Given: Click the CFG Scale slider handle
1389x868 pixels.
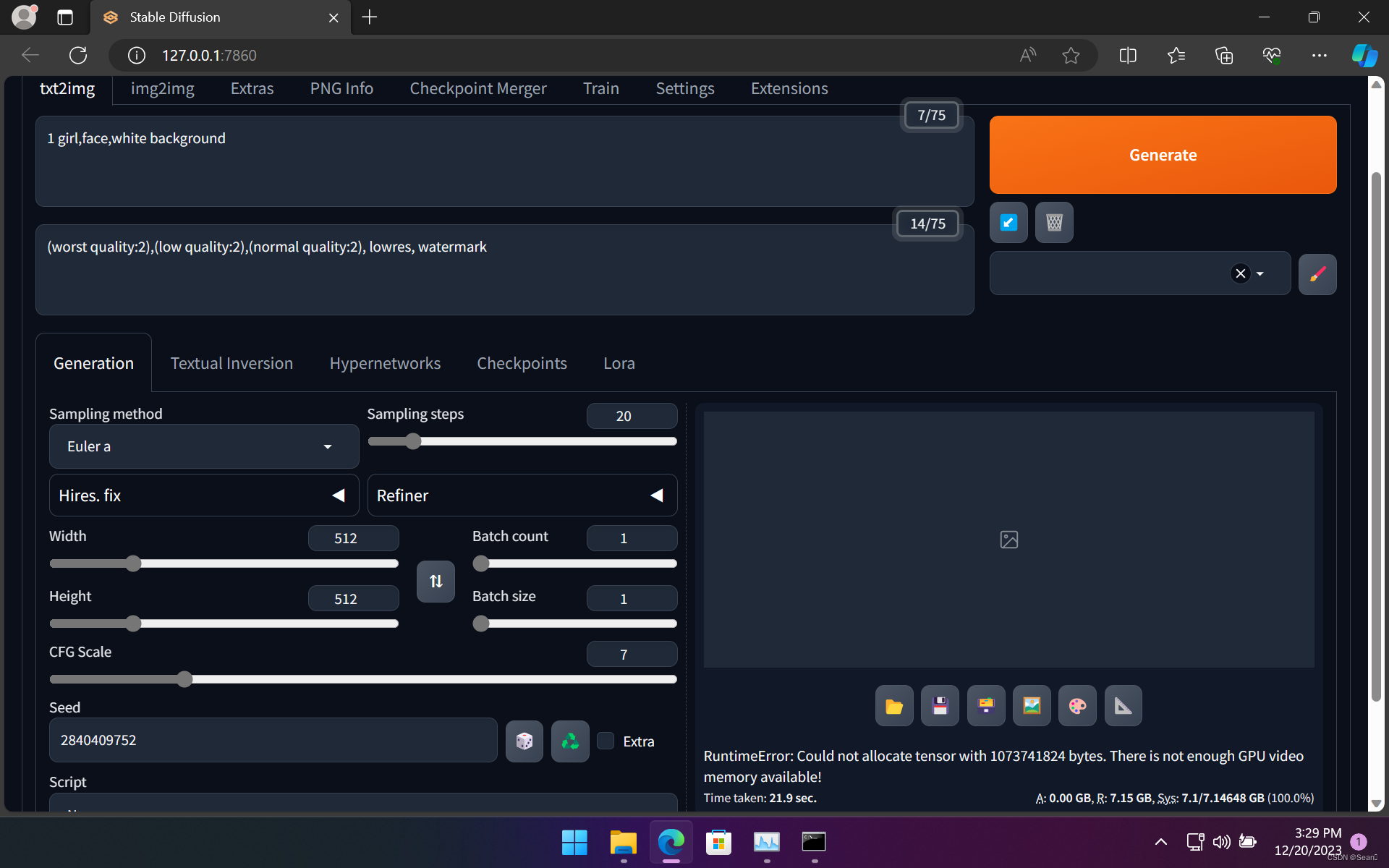Looking at the screenshot, I should [184, 679].
